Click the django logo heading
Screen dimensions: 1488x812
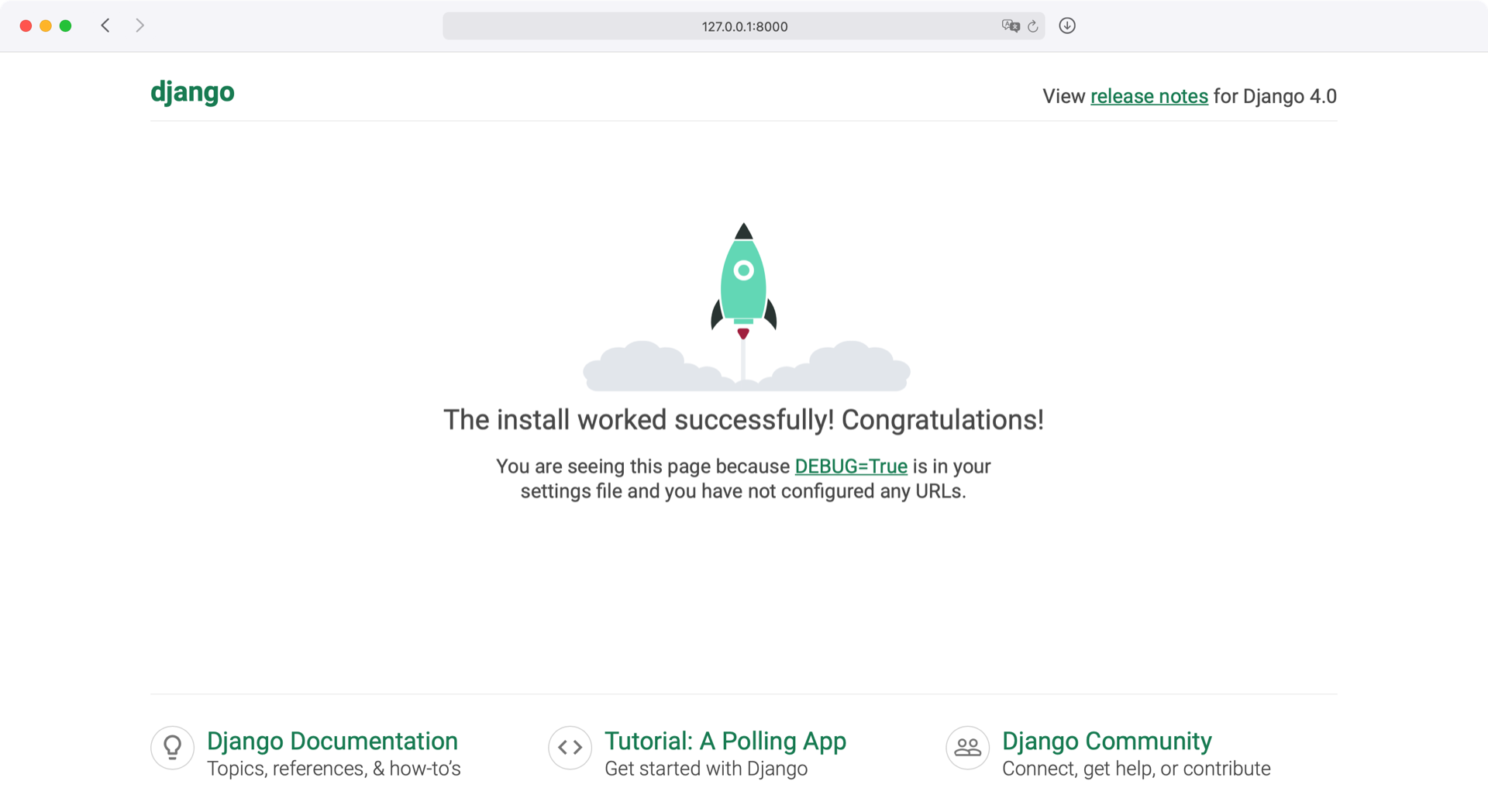click(192, 92)
